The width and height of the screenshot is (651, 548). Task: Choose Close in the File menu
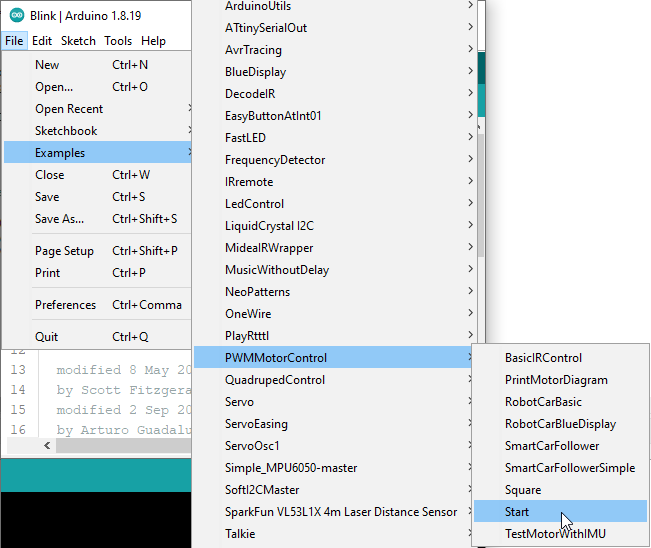(x=98, y=175)
